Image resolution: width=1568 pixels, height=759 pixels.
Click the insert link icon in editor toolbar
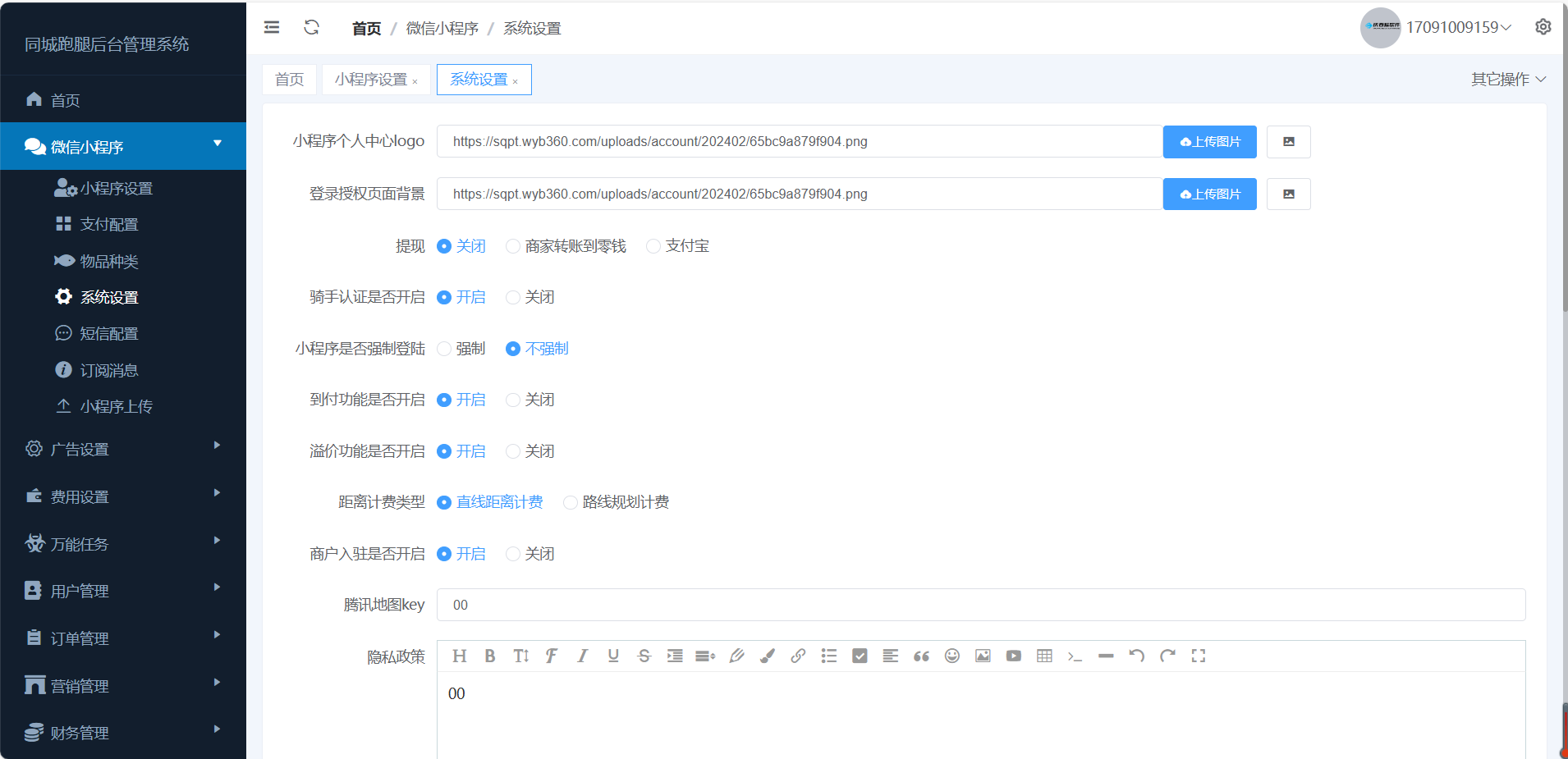tap(798, 656)
